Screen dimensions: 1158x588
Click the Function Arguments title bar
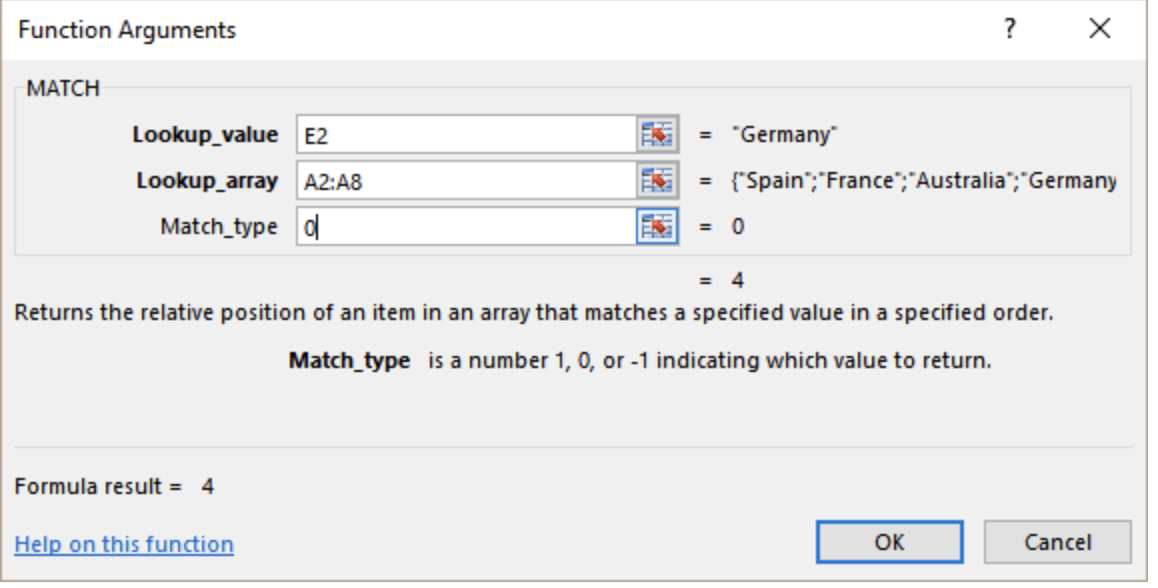(400, 25)
